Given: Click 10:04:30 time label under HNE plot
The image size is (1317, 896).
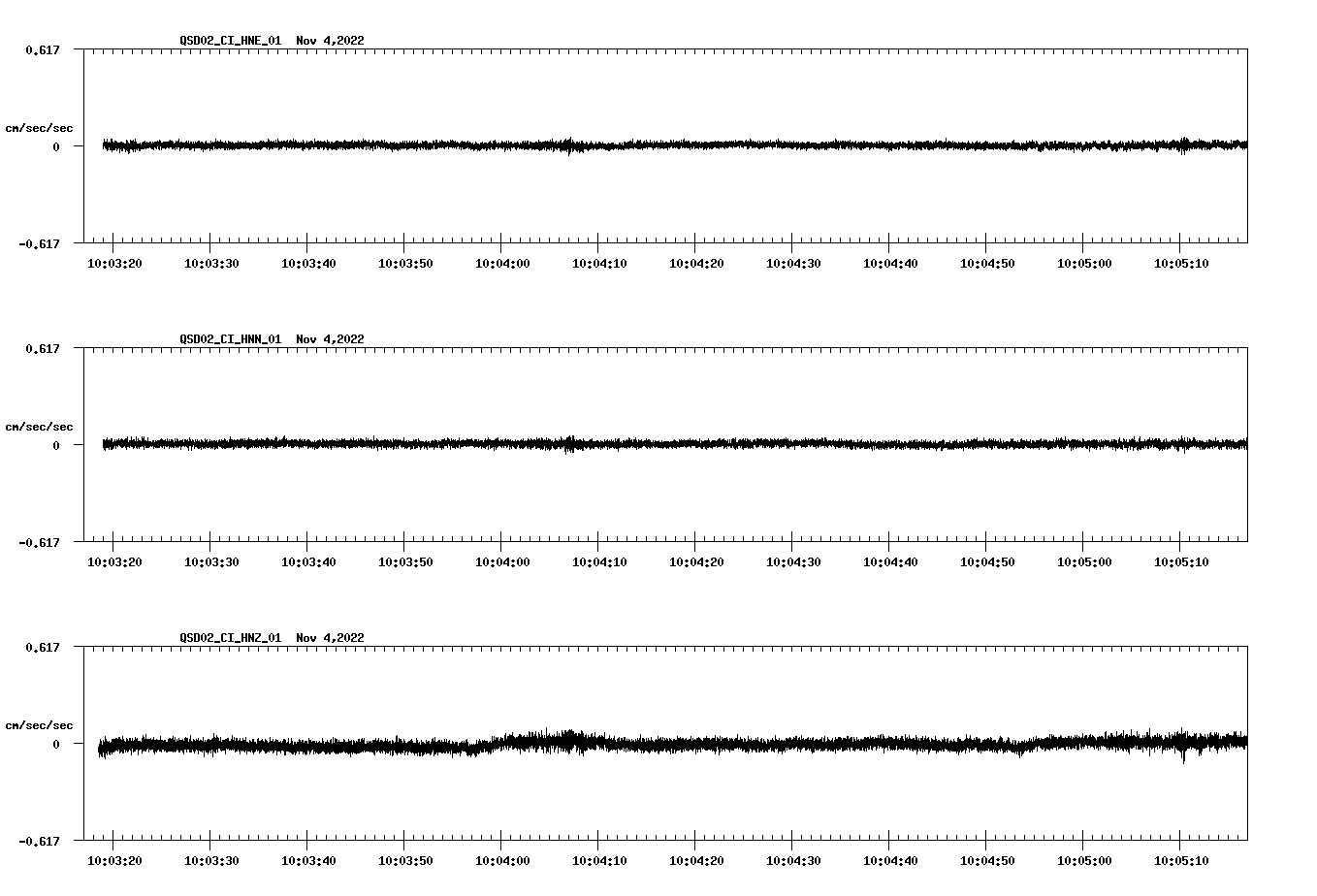Looking at the screenshot, I should [793, 264].
